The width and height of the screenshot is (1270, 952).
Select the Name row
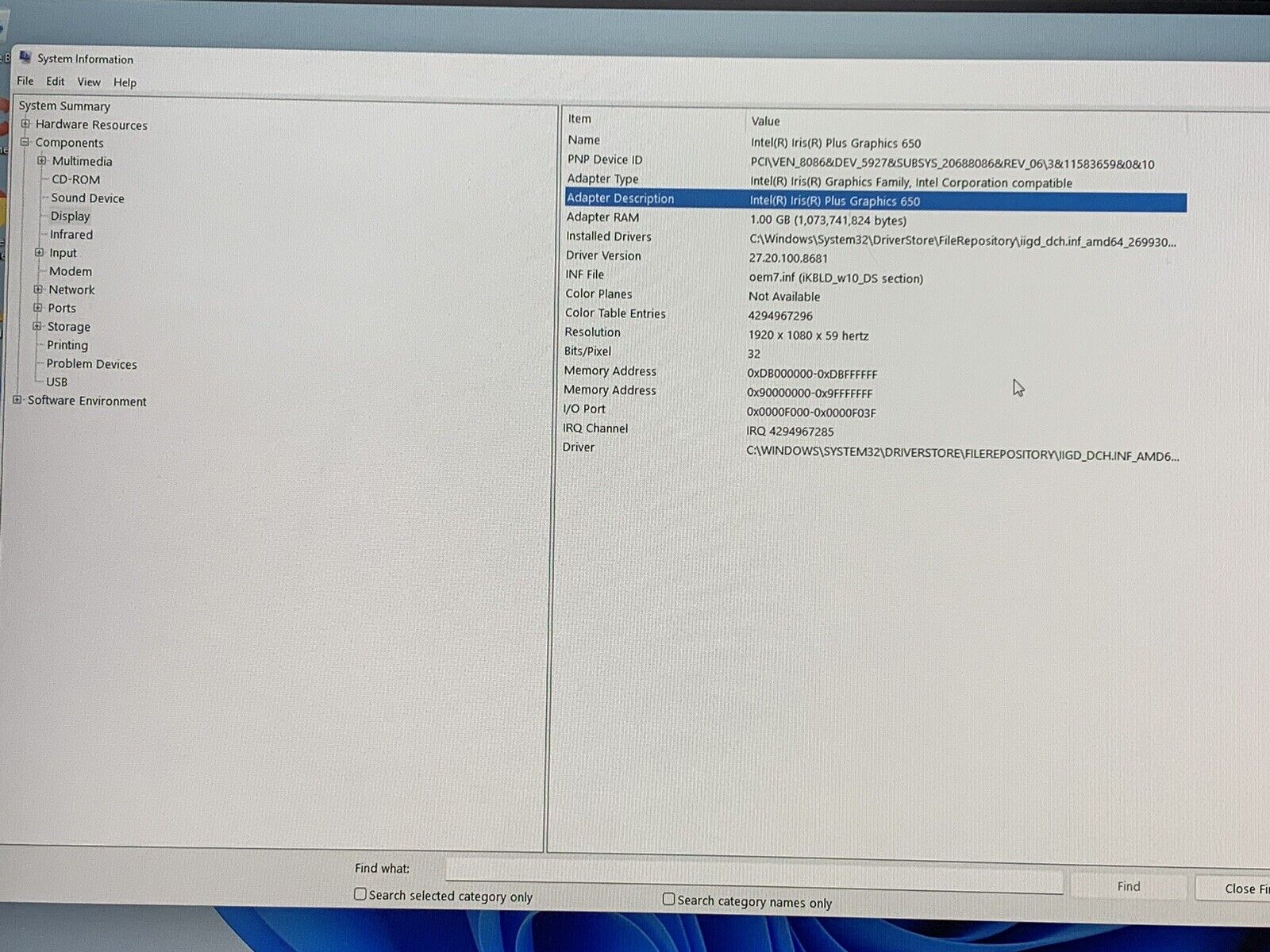click(876, 141)
